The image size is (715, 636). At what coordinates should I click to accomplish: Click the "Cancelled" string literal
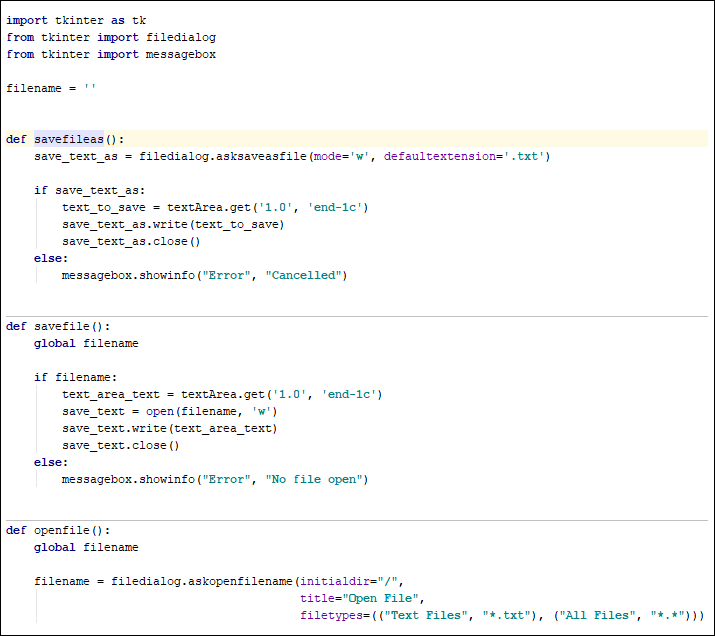303,275
